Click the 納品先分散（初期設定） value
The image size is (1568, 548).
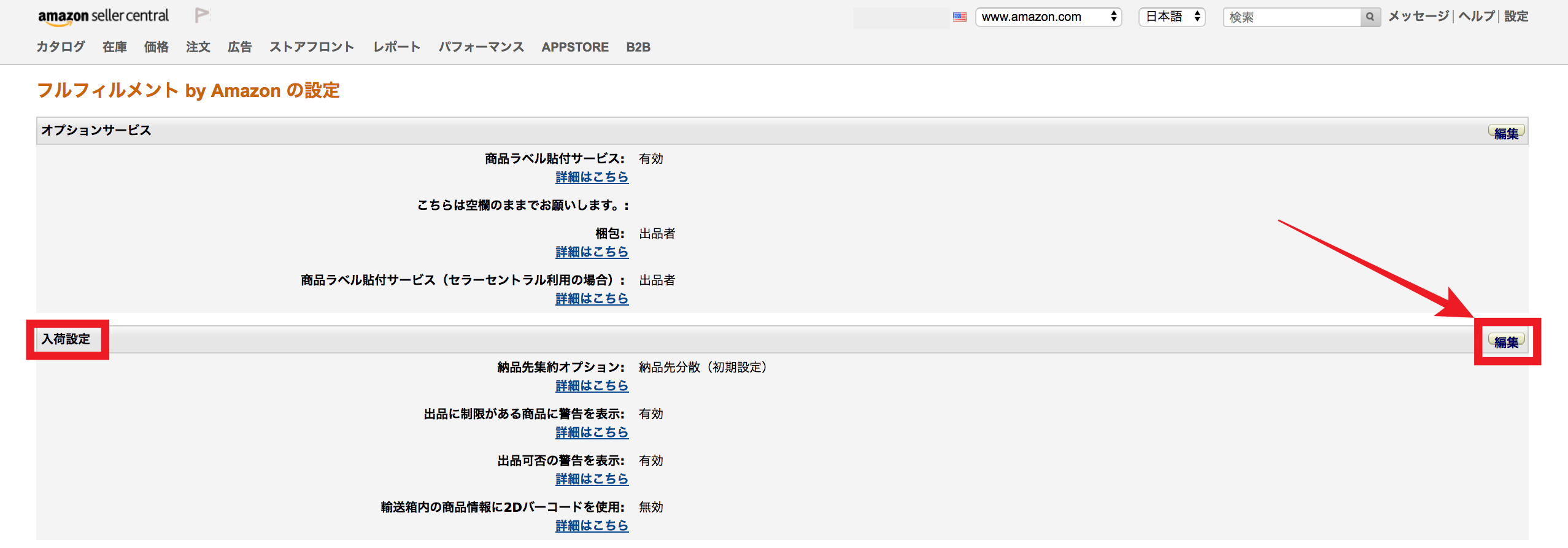coord(703,368)
